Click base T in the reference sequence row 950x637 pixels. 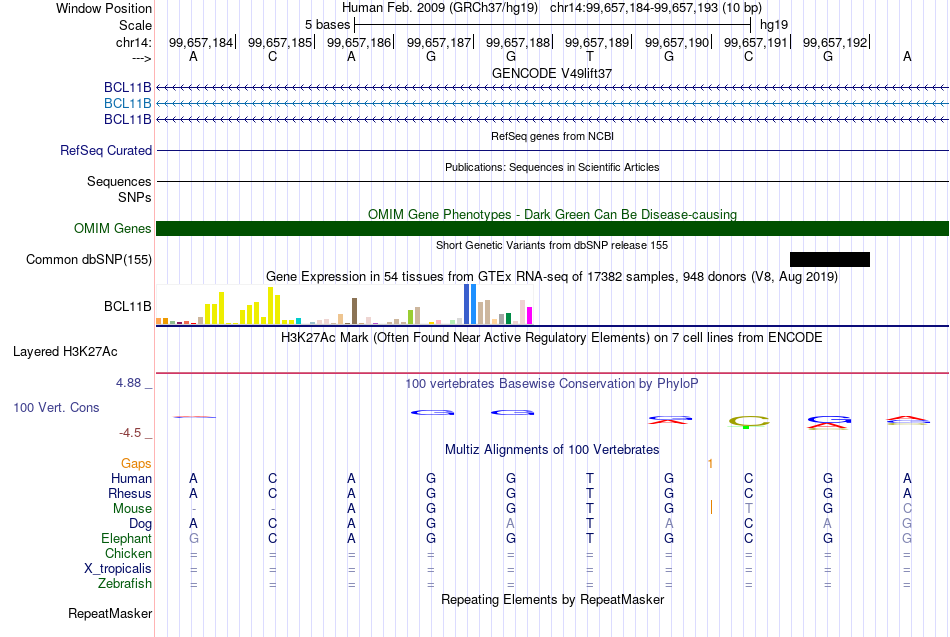(x=590, y=56)
